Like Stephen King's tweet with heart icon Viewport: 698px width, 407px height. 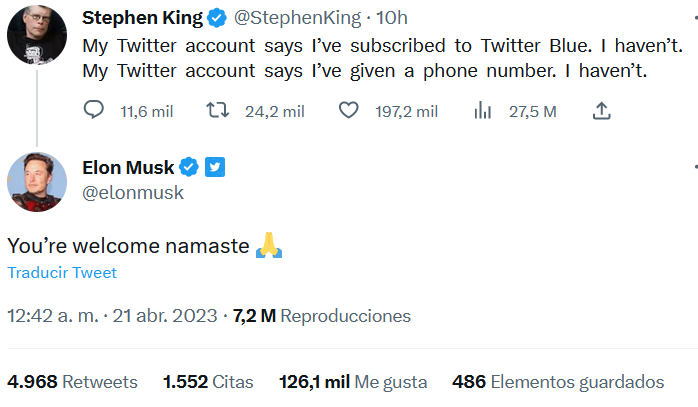point(348,111)
